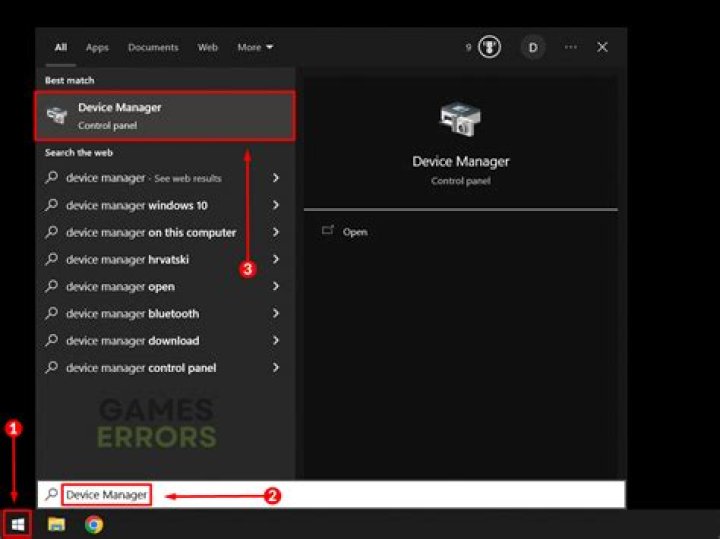Viewport: 720px width, 539px height.
Task: Expand the More dropdown
Action: coord(255,47)
